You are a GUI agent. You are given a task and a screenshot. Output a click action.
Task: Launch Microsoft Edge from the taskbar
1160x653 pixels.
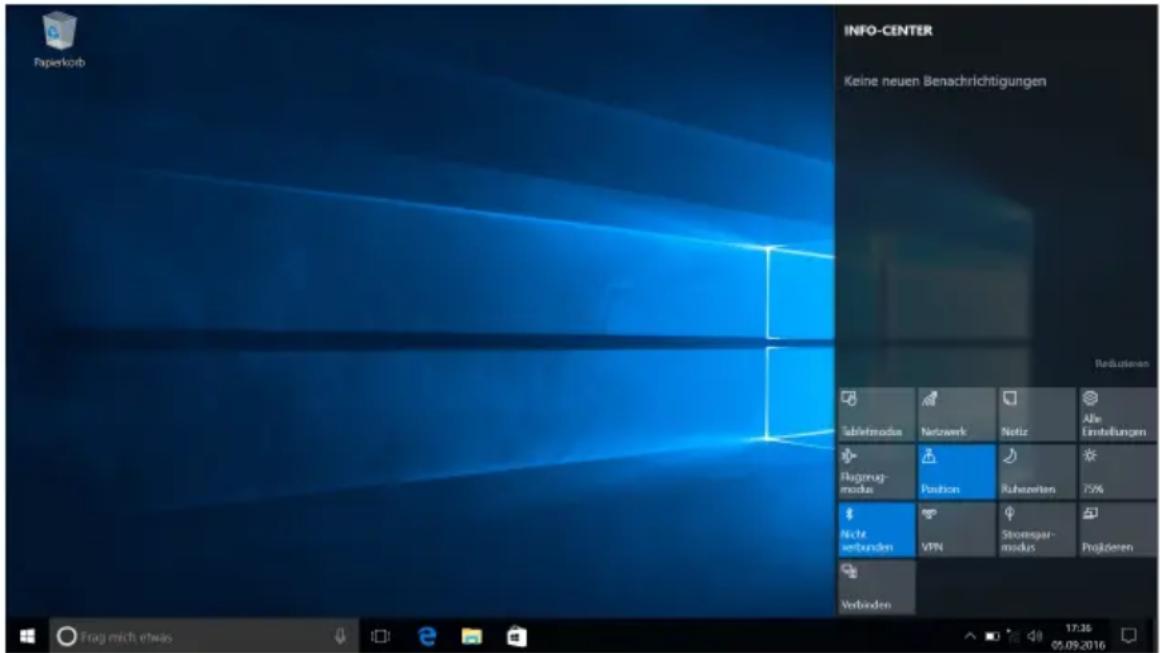427,636
